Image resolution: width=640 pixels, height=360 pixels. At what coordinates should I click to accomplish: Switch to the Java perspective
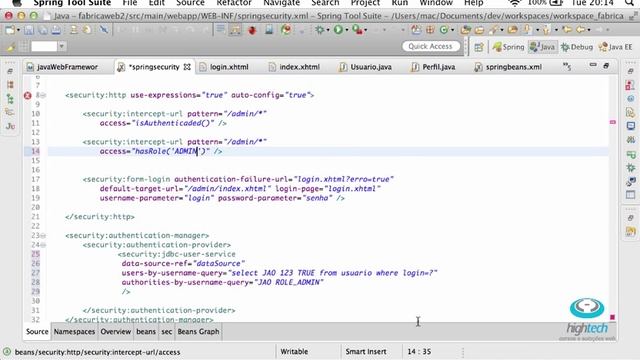tap(542, 47)
